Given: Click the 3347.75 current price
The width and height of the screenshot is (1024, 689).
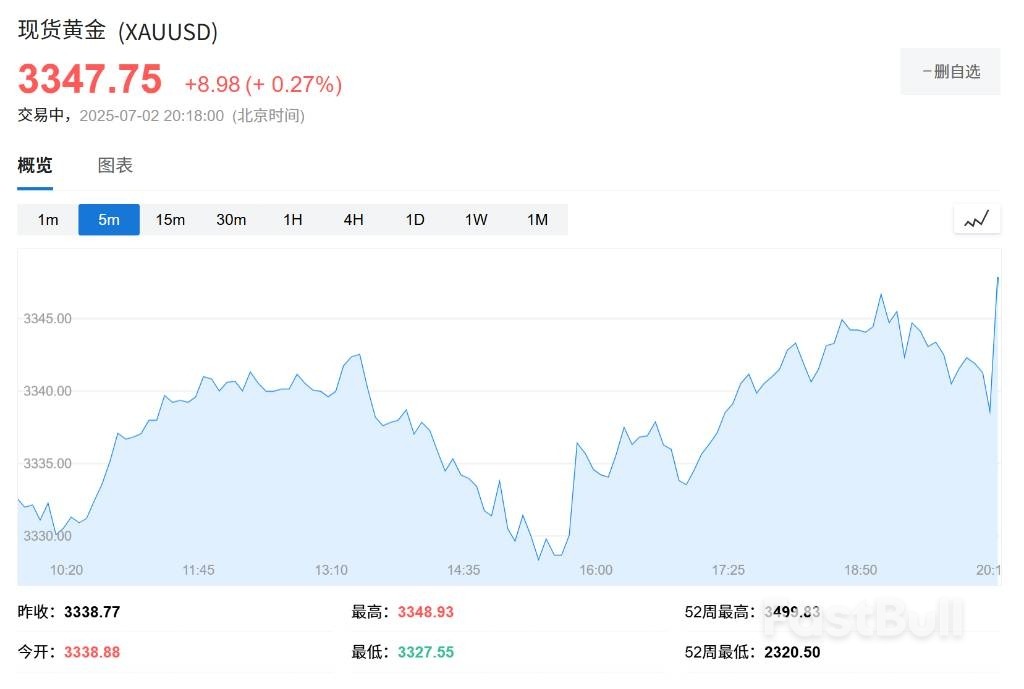Looking at the screenshot, I should [90, 78].
